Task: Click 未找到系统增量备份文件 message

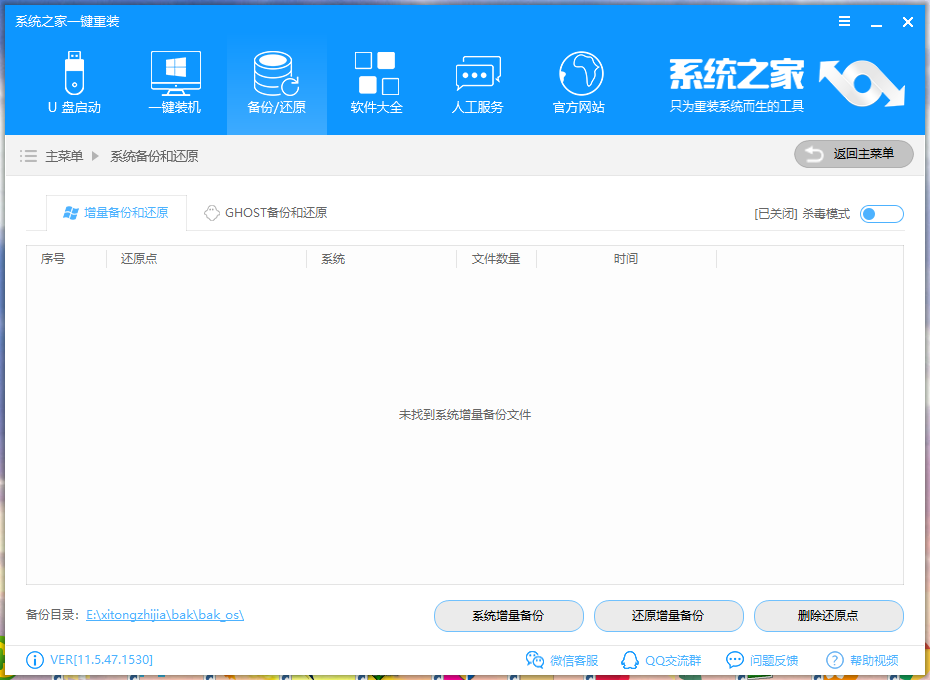Action: 464,415
